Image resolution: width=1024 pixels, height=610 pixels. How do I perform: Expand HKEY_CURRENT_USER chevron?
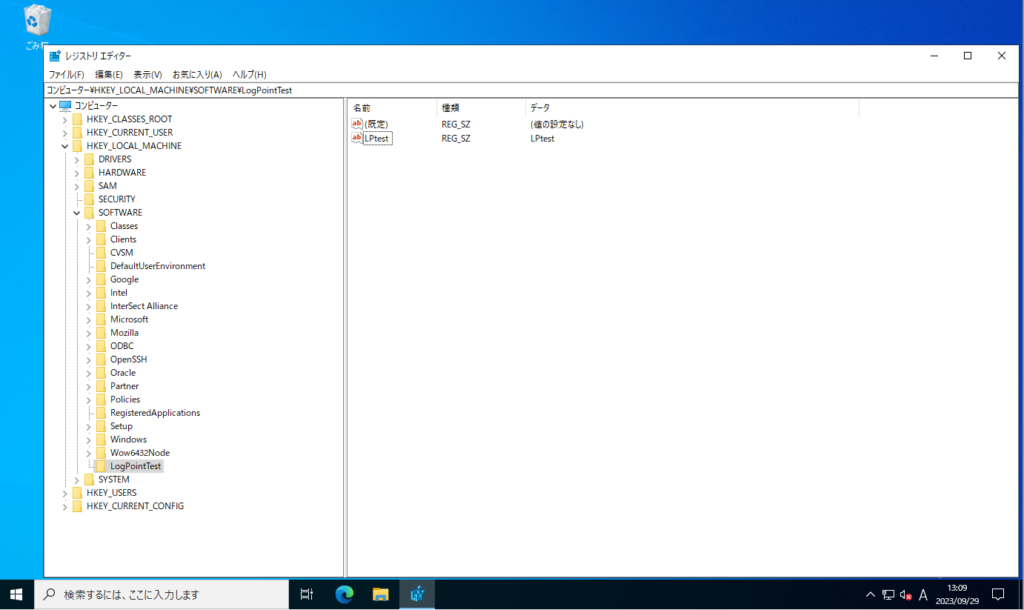pos(65,133)
